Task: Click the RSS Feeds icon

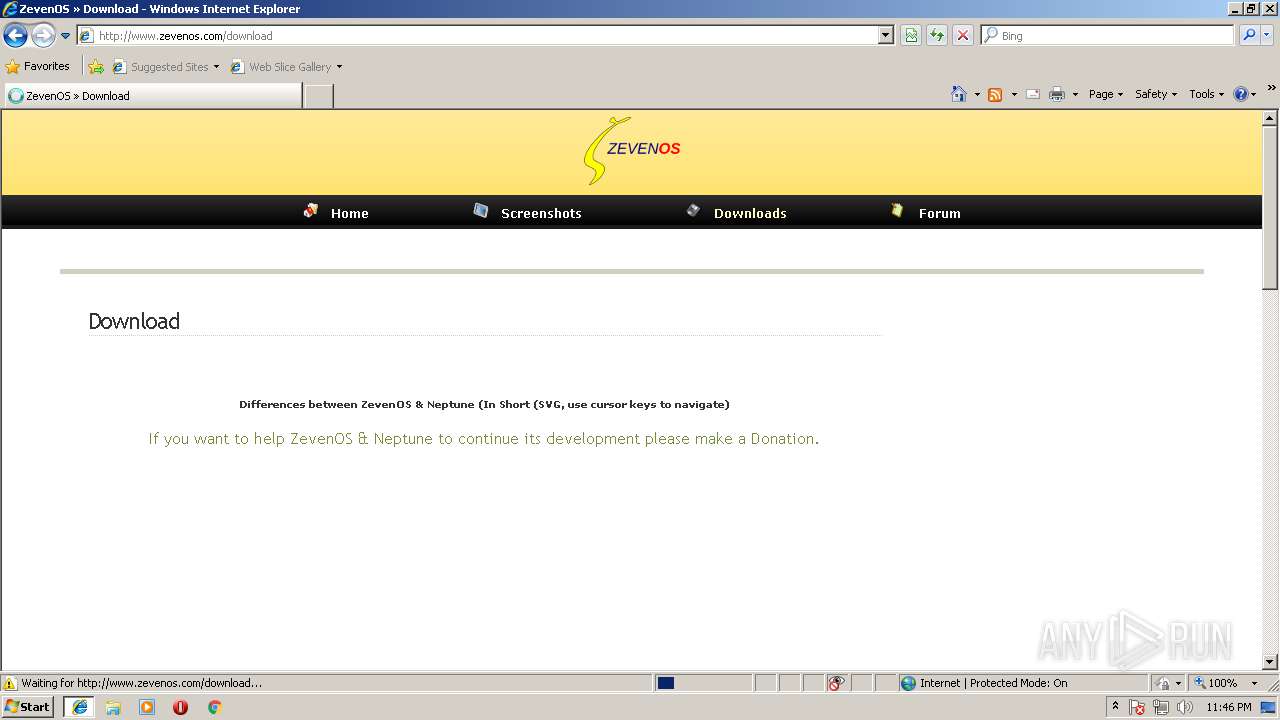Action: (x=995, y=94)
